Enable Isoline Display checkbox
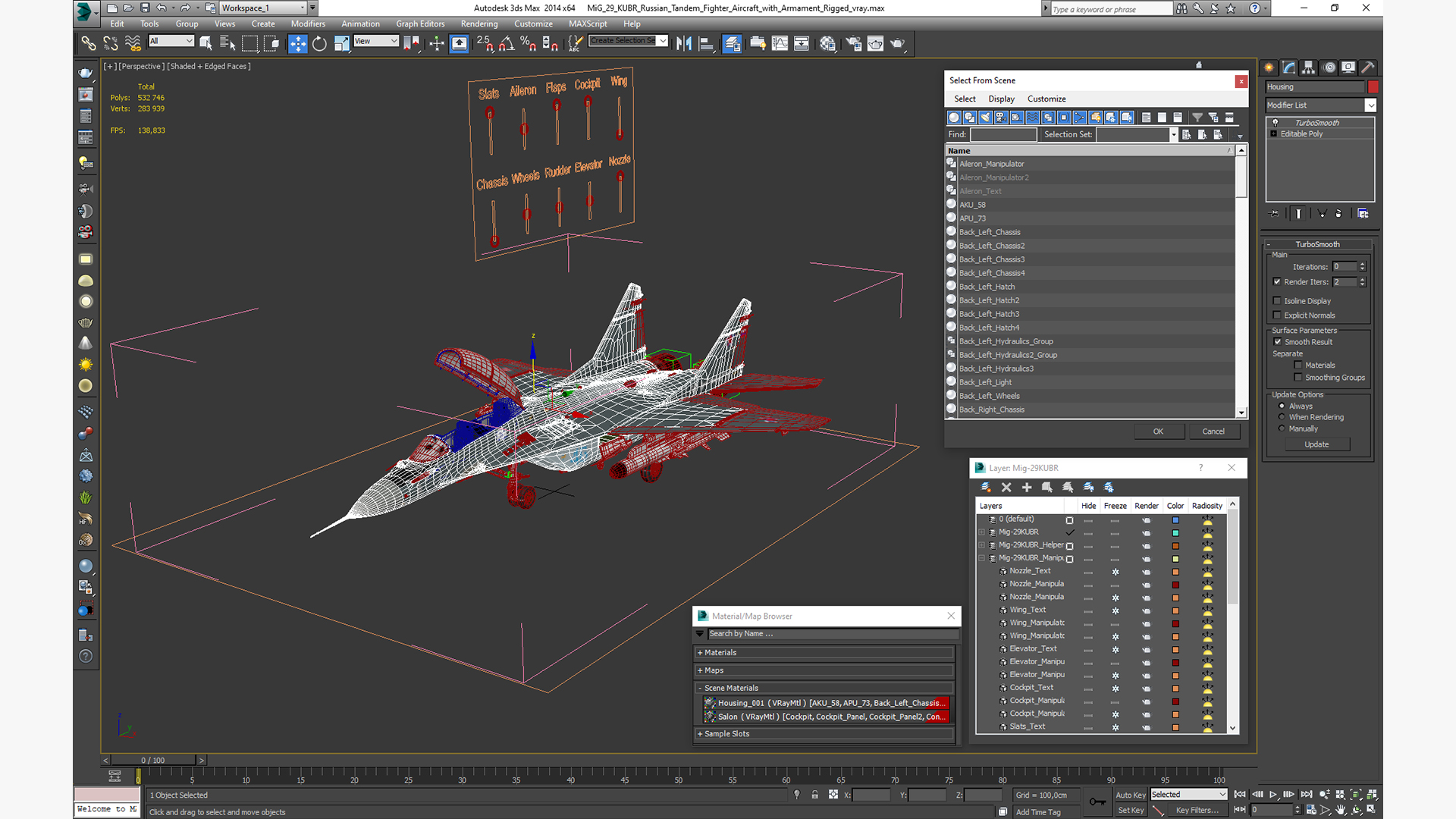The width and height of the screenshot is (1456, 819). tap(1277, 301)
